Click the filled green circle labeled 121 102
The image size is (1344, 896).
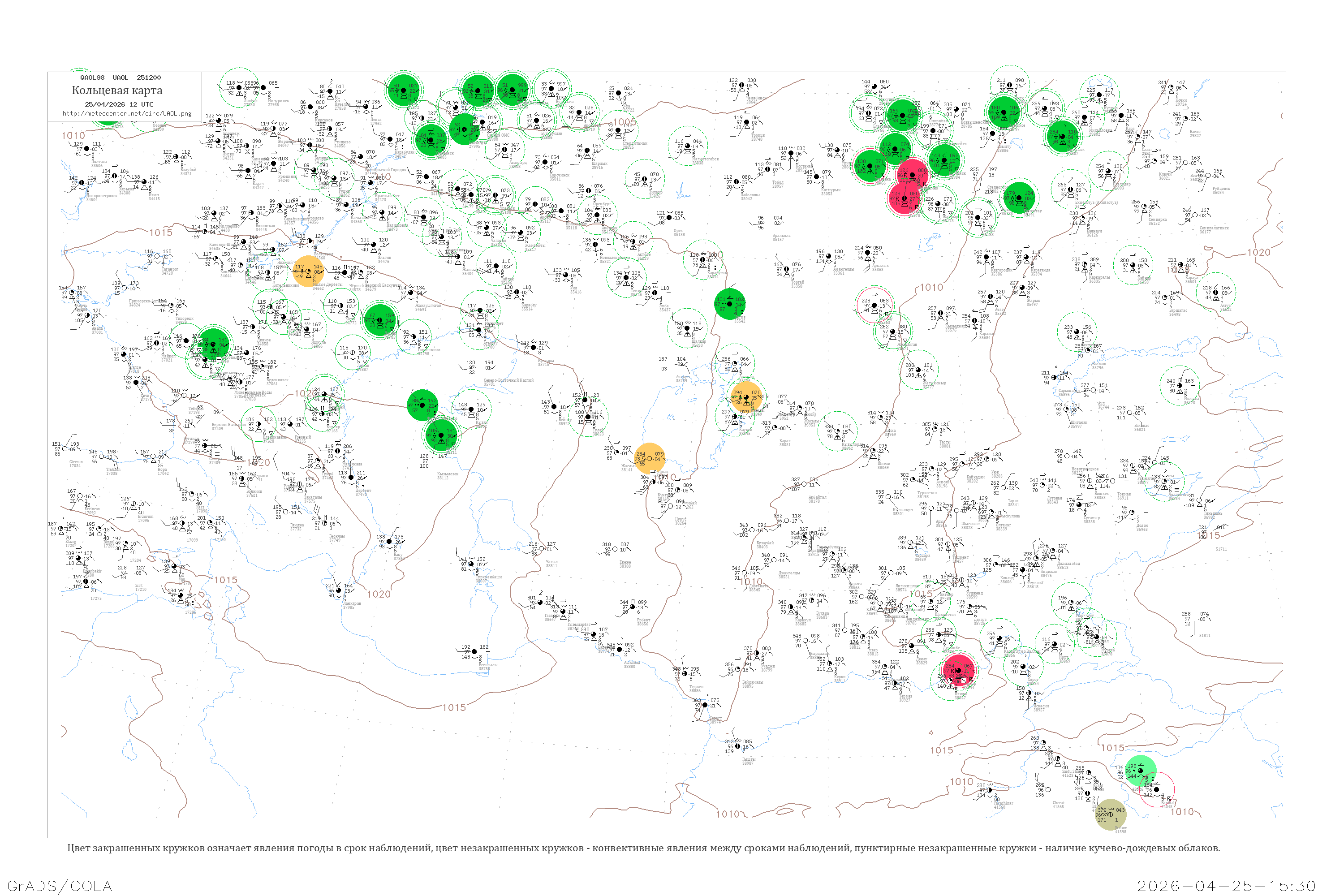[730, 304]
